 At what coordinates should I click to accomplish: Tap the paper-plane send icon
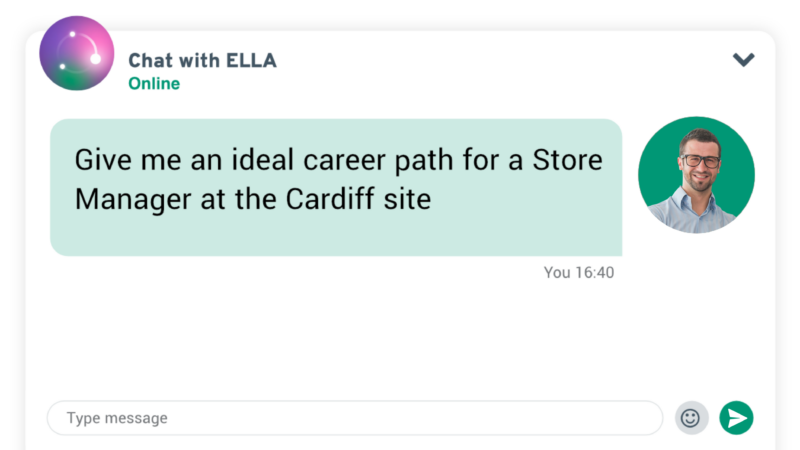click(x=736, y=418)
